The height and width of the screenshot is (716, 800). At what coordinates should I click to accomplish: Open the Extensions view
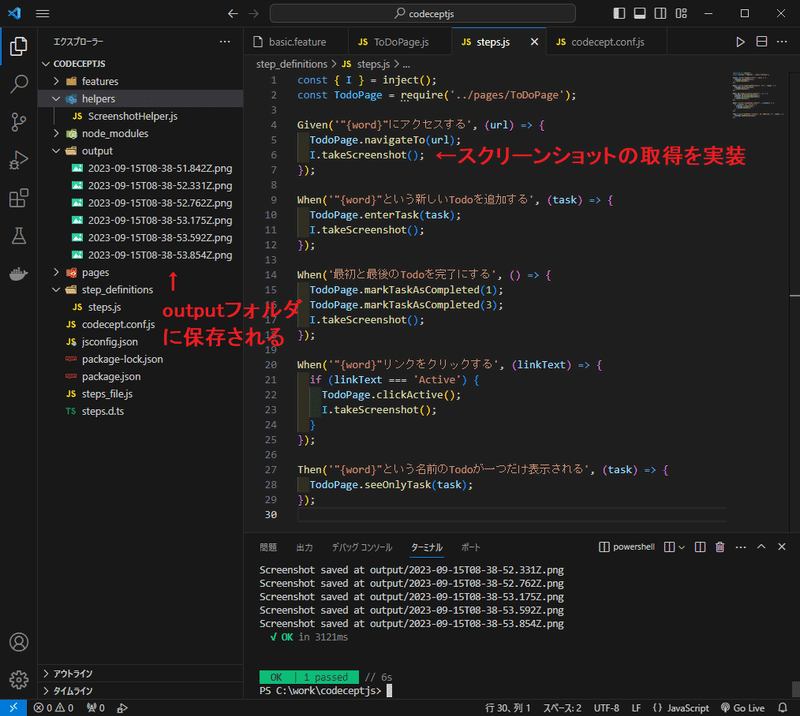coord(19,198)
